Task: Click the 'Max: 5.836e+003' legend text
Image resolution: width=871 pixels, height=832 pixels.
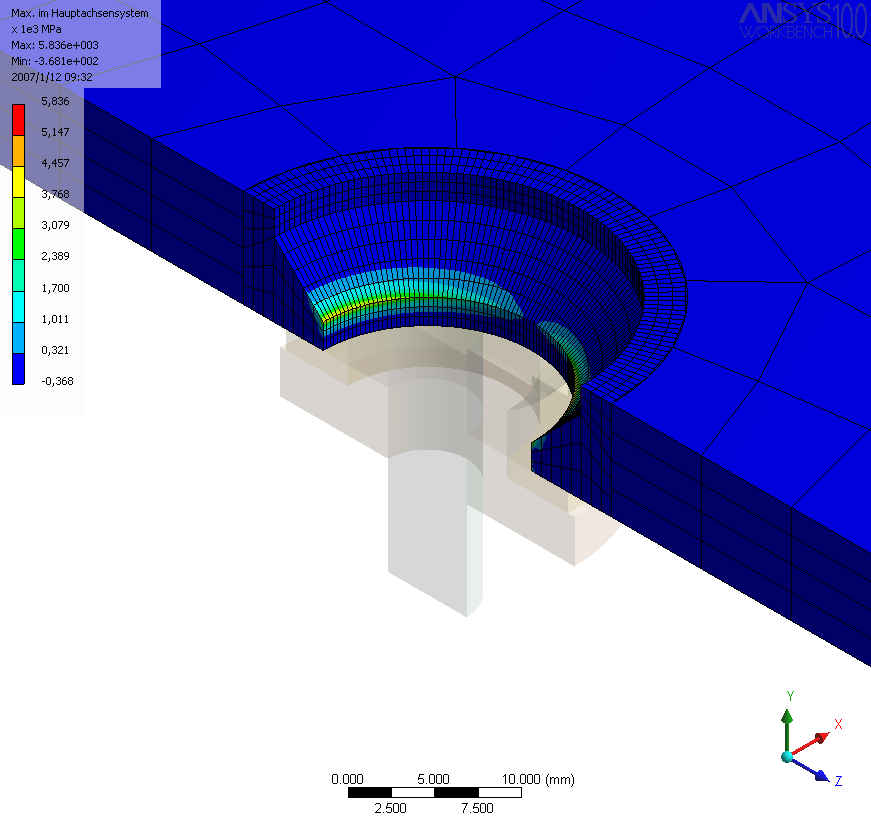Action: pyautogui.click(x=54, y=45)
